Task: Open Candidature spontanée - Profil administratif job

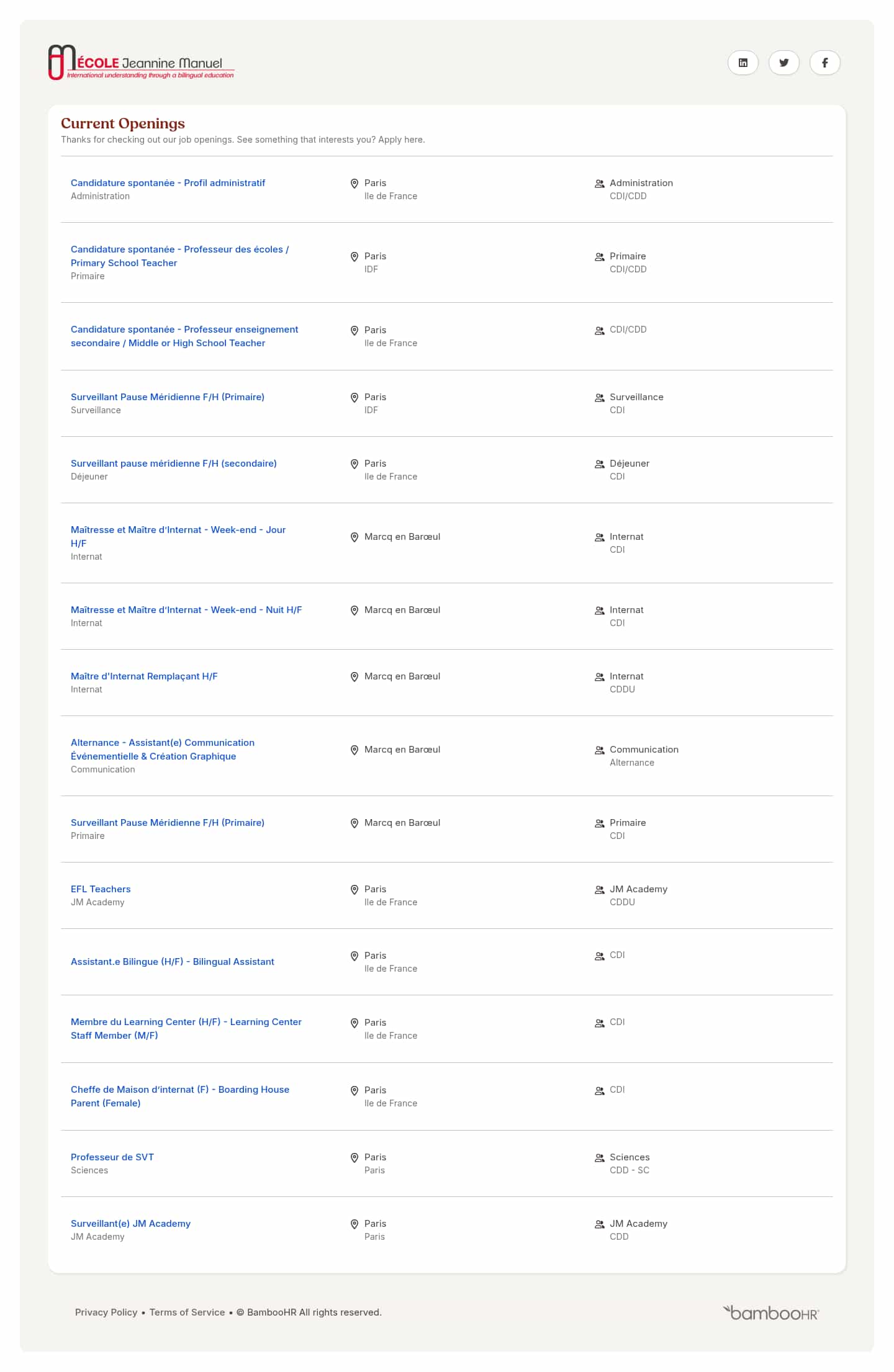Action: 168,183
